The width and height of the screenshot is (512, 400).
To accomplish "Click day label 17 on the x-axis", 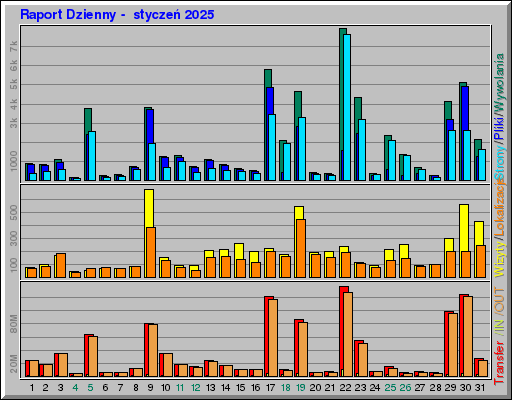I will 270,388.
